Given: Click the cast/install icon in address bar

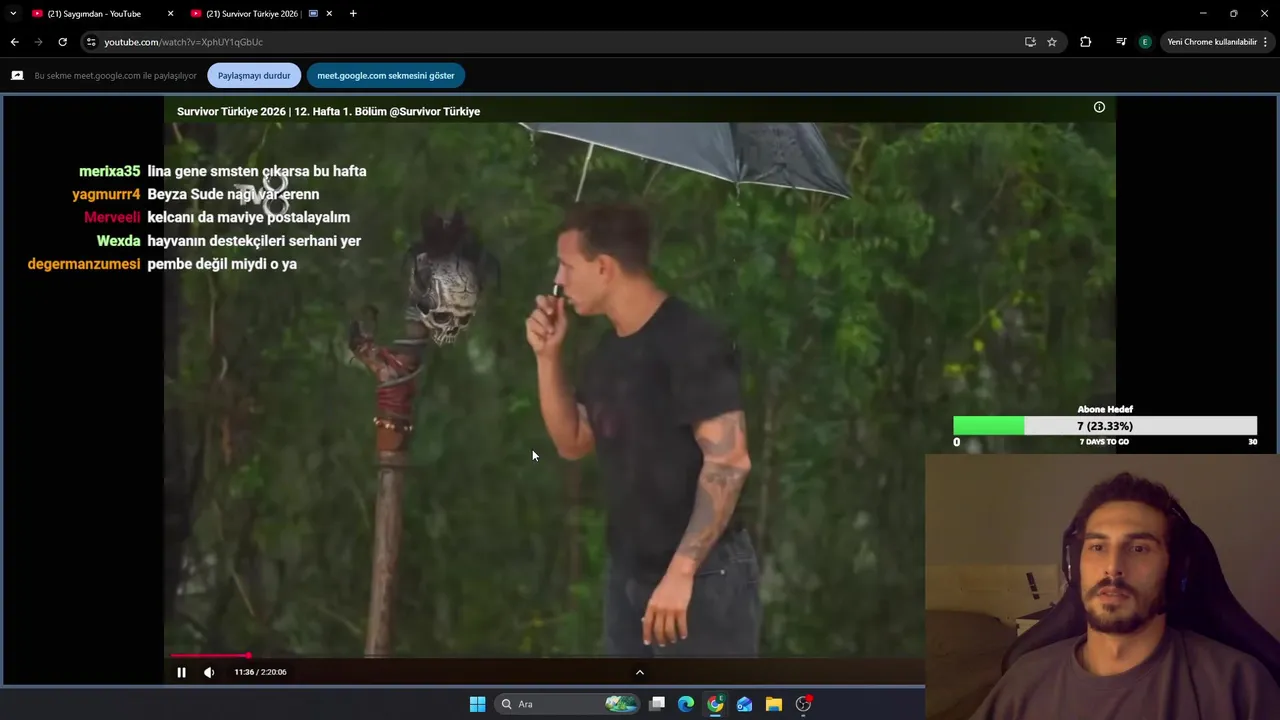Looking at the screenshot, I should click(x=1030, y=42).
